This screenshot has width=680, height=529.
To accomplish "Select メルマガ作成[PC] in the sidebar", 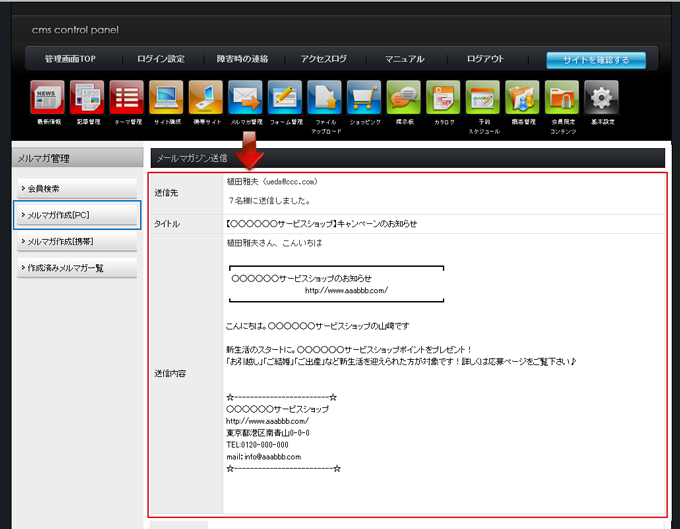I will [76, 214].
